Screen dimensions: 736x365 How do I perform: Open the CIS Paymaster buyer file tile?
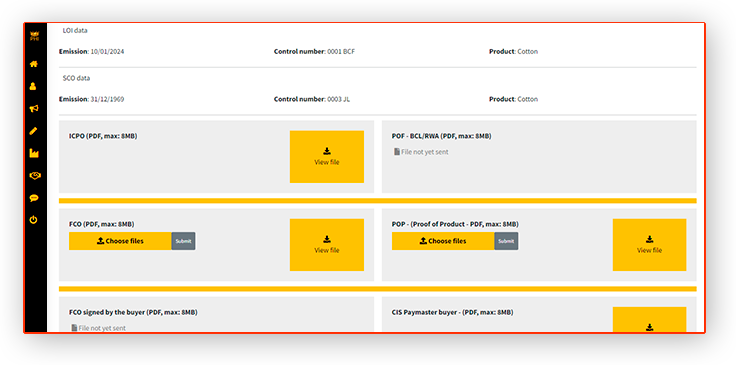coord(649,319)
